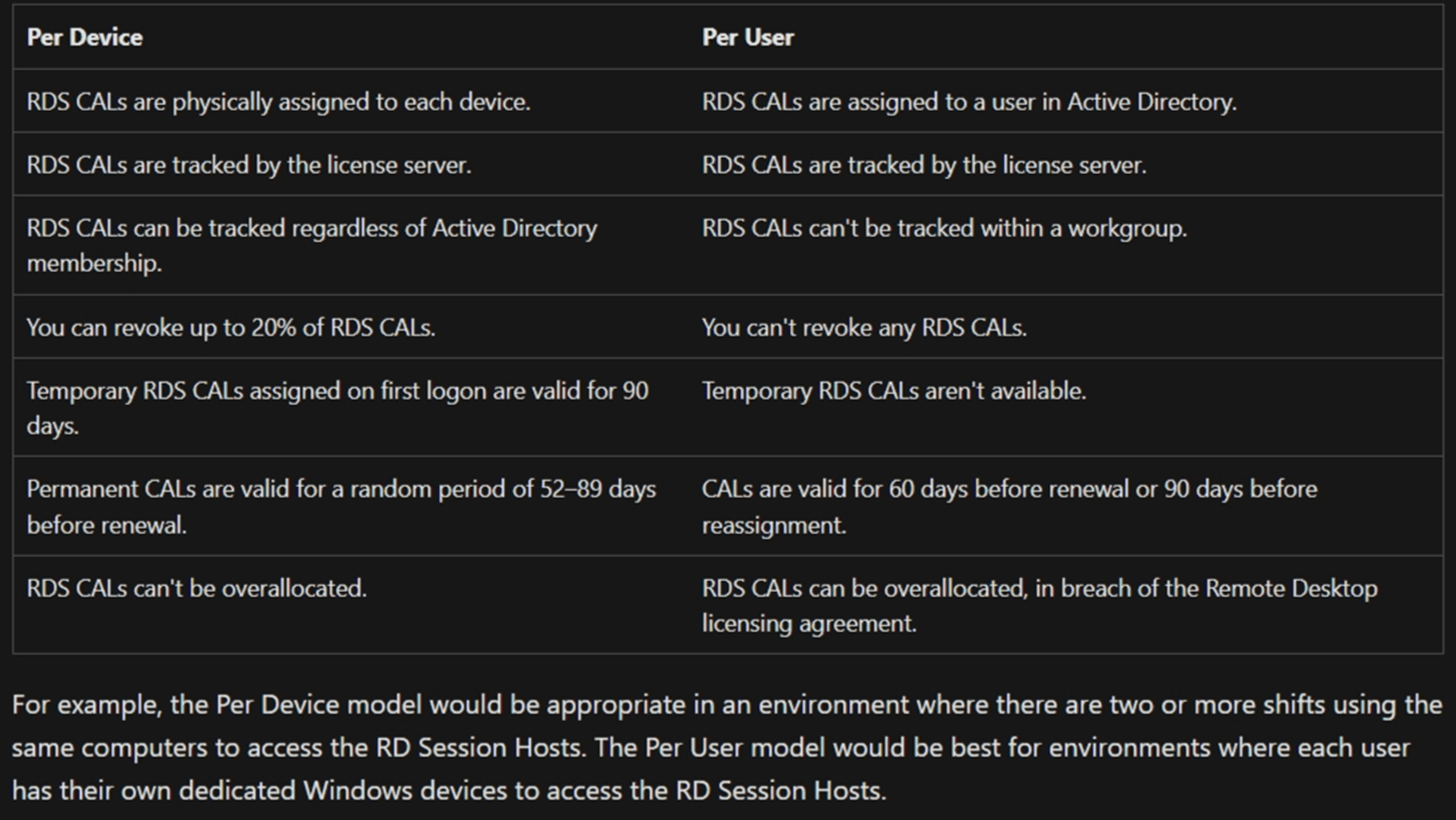Click the Per User column header
The width and height of the screenshot is (1456, 820).
[748, 37]
